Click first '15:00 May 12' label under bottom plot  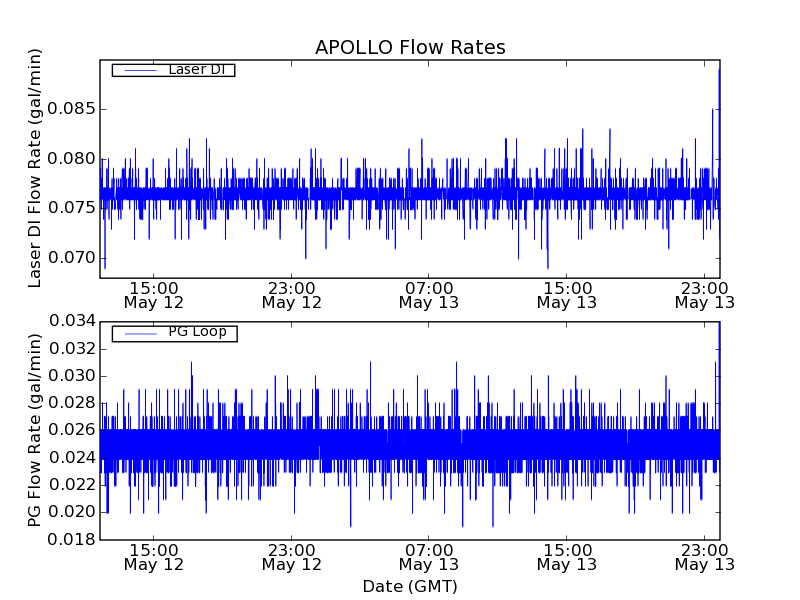[x=153, y=556]
